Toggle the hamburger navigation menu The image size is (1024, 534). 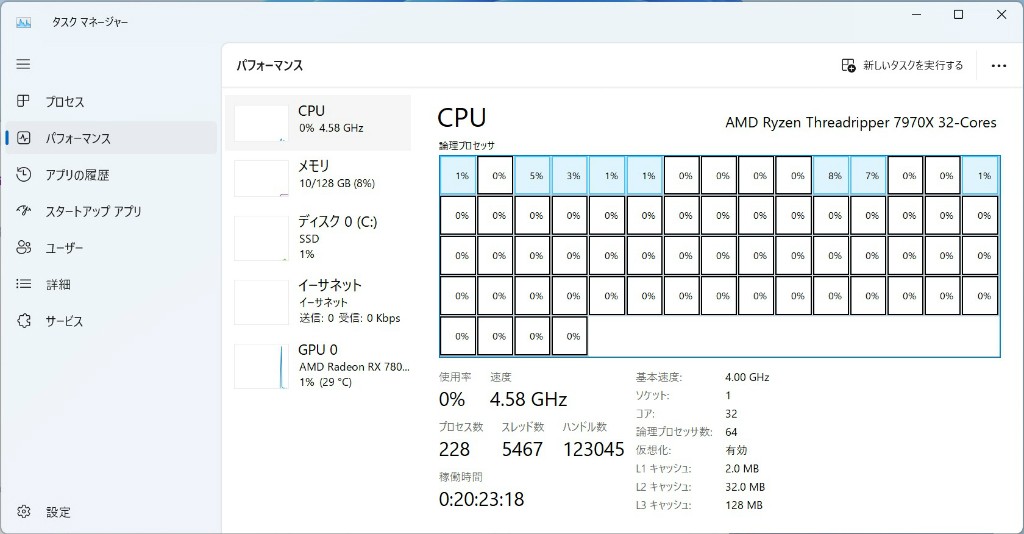tap(23, 64)
